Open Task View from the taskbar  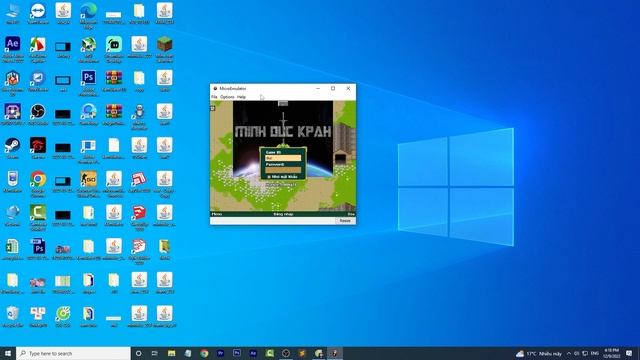[x=155, y=353]
